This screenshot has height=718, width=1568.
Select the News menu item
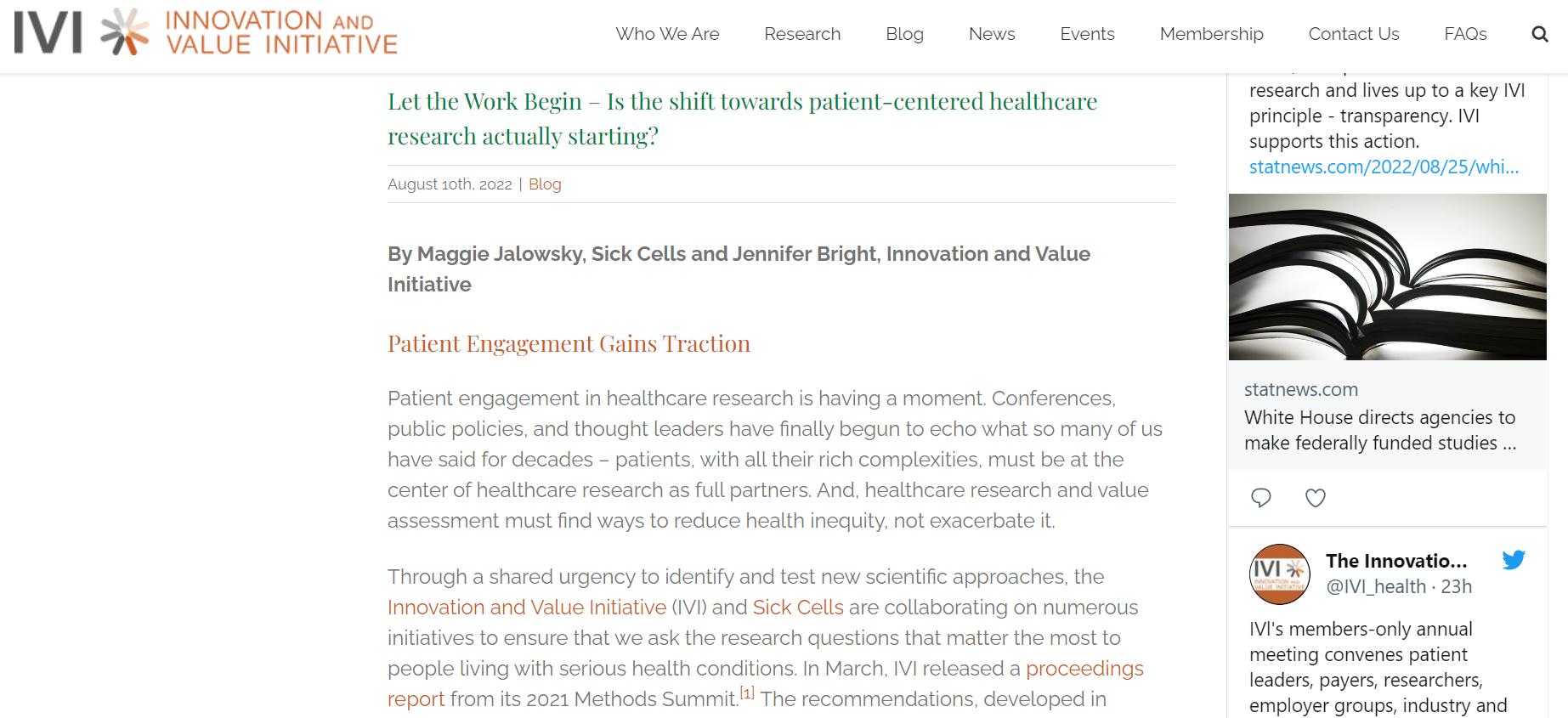click(991, 34)
